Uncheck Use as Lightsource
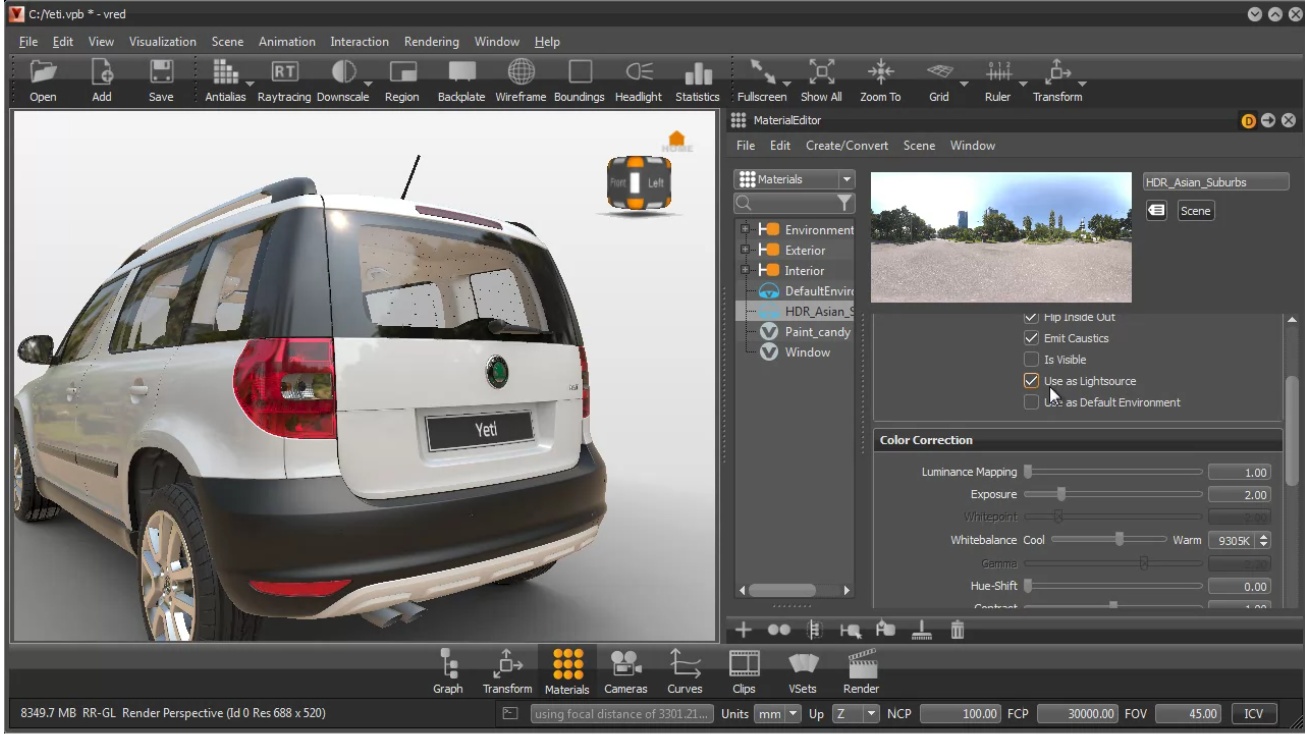Viewport: 1305px width, 735px height. coord(1031,381)
